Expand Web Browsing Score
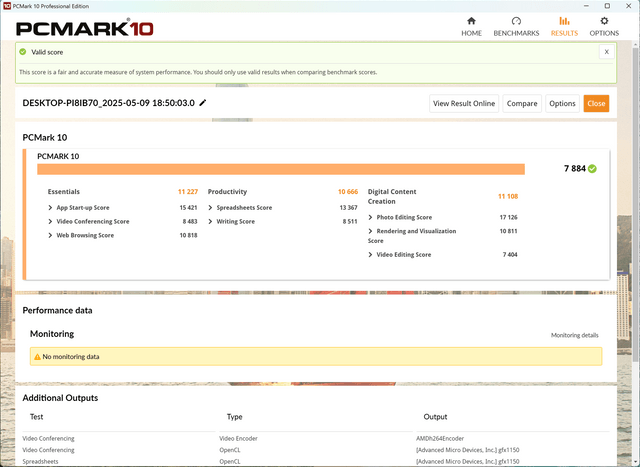 [x=50, y=236]
